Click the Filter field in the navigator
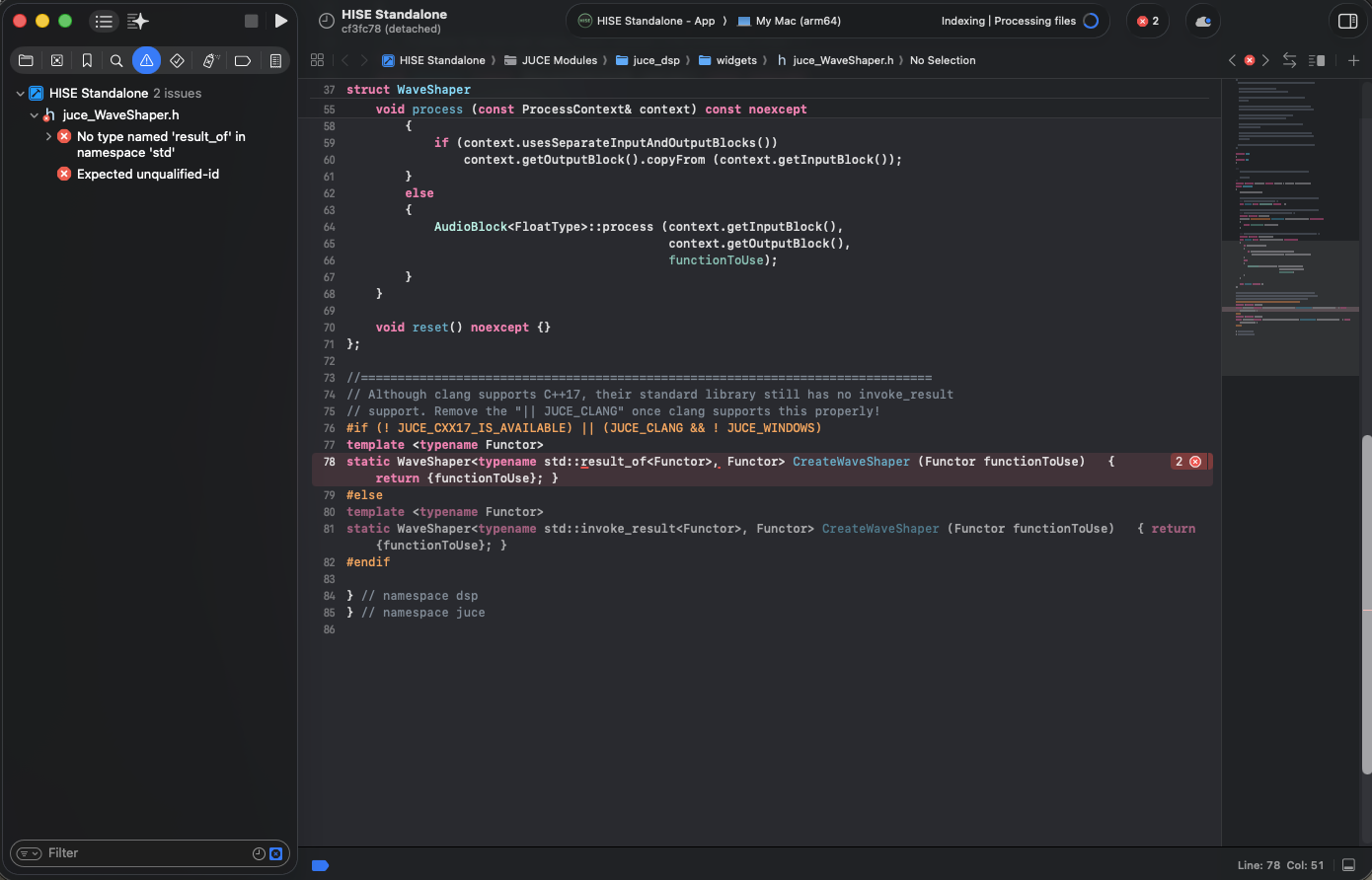The height and width of the screenshot is (880, 1372). (148, 853)
